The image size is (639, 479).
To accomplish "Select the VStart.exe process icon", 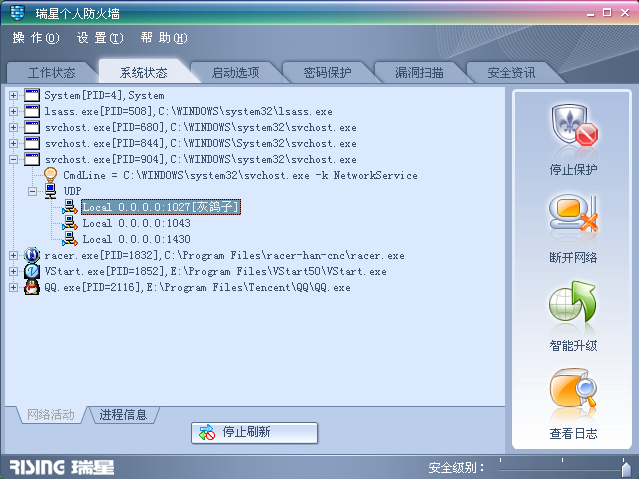I will point(32,272).
